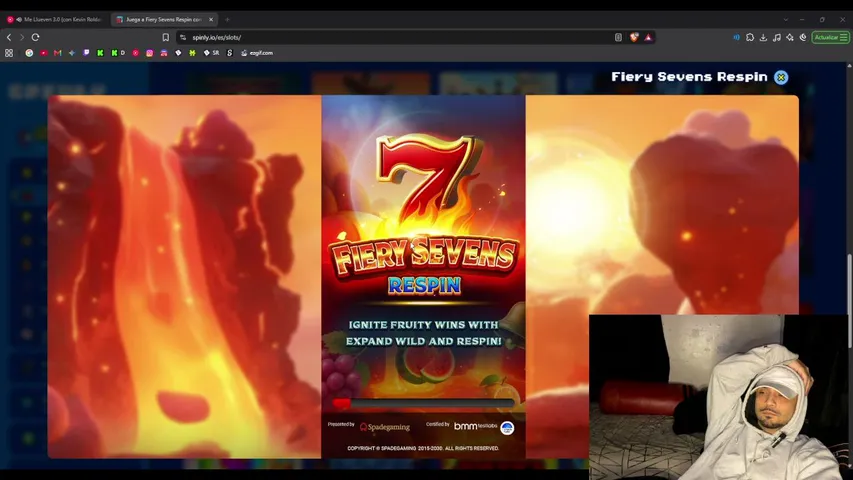Open the 'SR' bookmark
This screenshot has height=480, width=853.
pos(211,53)
